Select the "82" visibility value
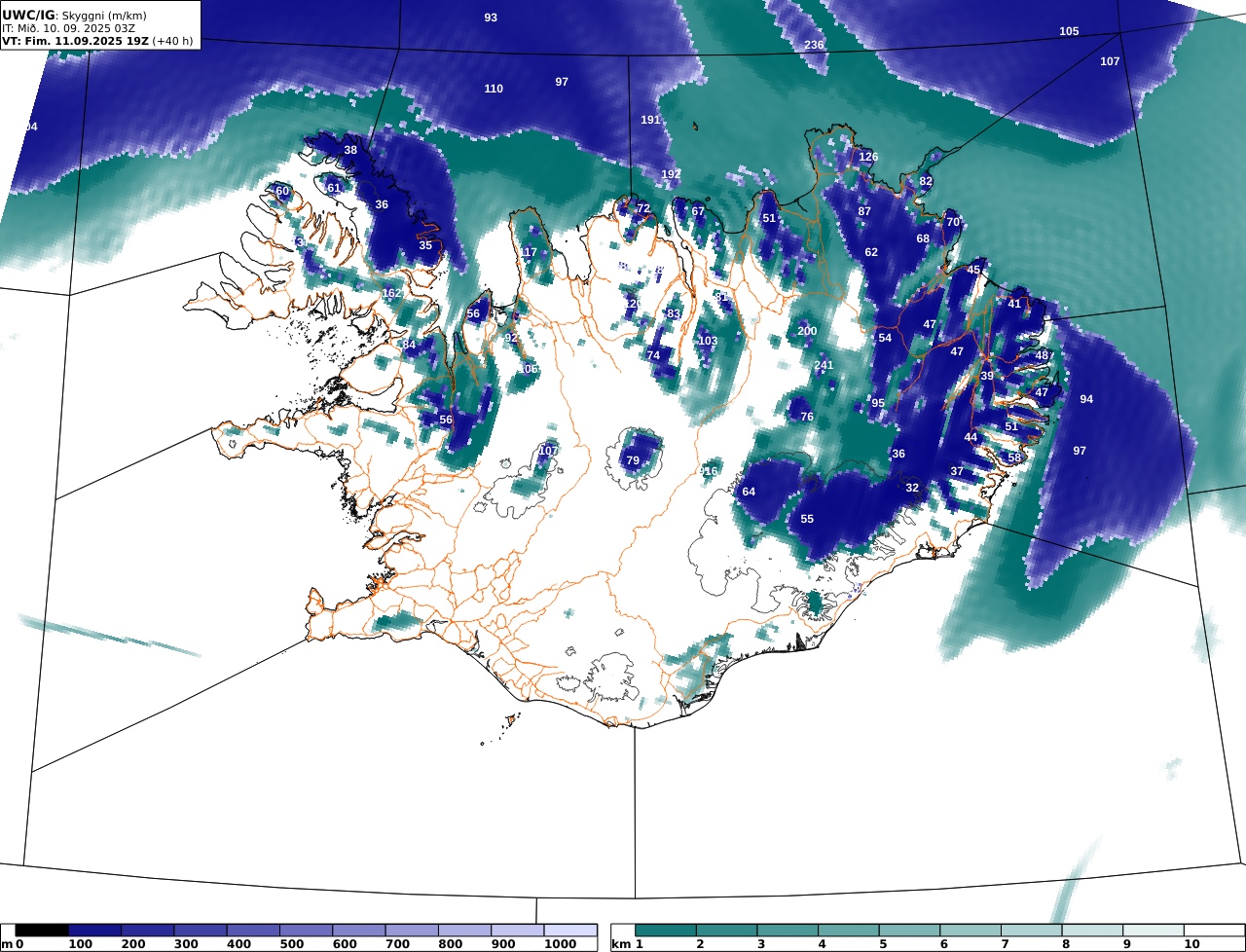 926,181
